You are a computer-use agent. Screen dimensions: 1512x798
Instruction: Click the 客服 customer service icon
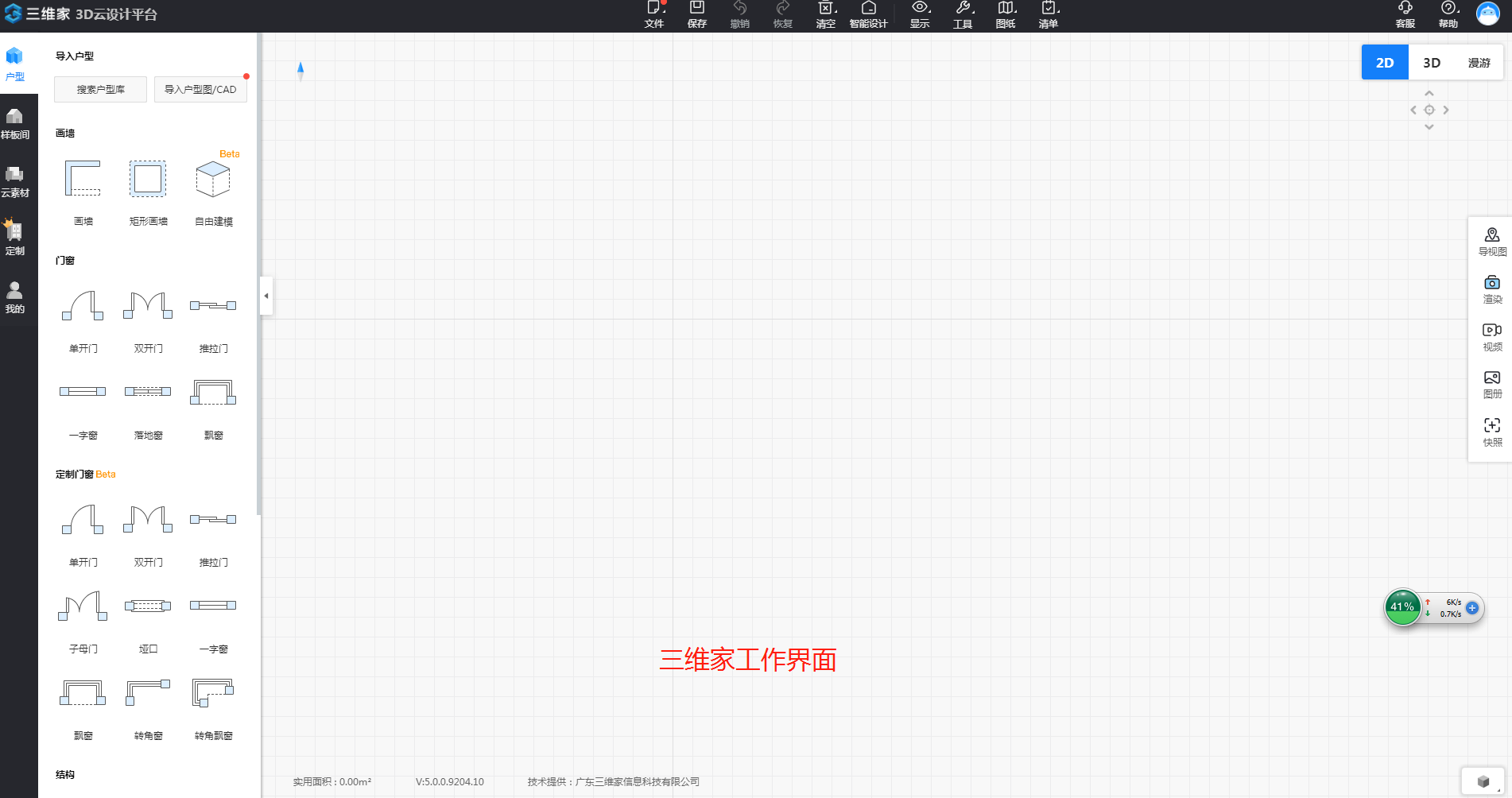[x=1405, y=15]
